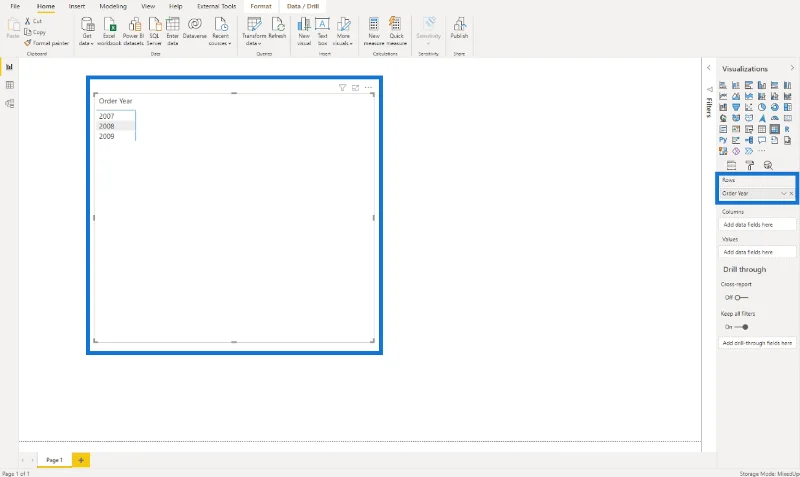Open the Analytics magnifier pane
This screenshot has width=800, height=477.
tap(768, 165)
